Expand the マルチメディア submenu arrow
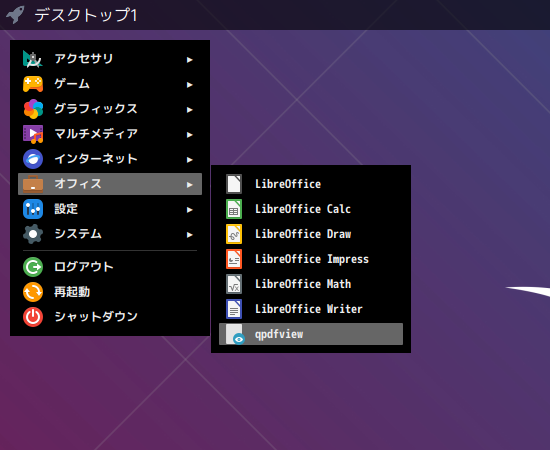Screen dimensions: 550x450 pyautogui.click(x=190, y=135)
